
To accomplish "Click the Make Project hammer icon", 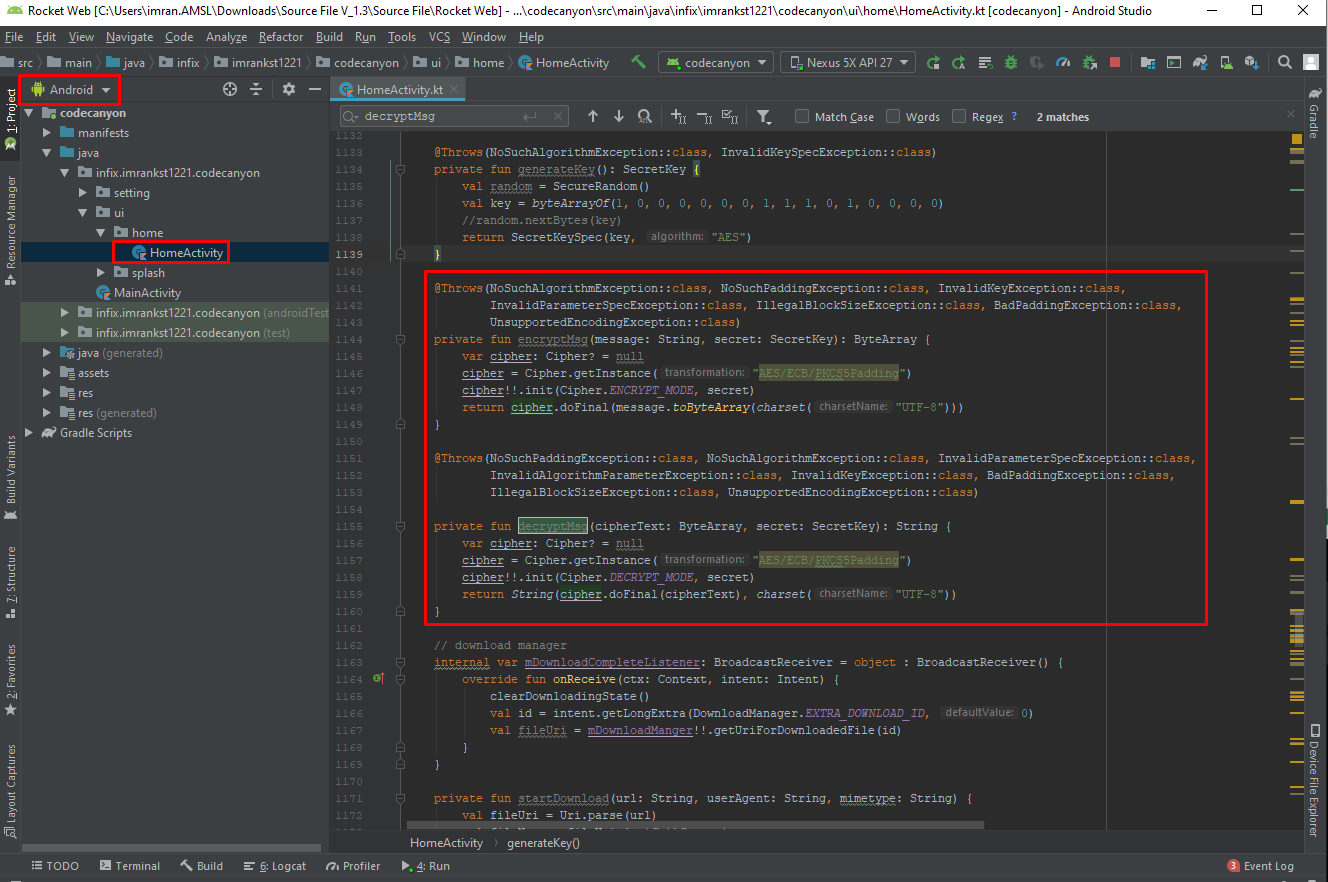I will pyautogui.click(x=638, y=62).
